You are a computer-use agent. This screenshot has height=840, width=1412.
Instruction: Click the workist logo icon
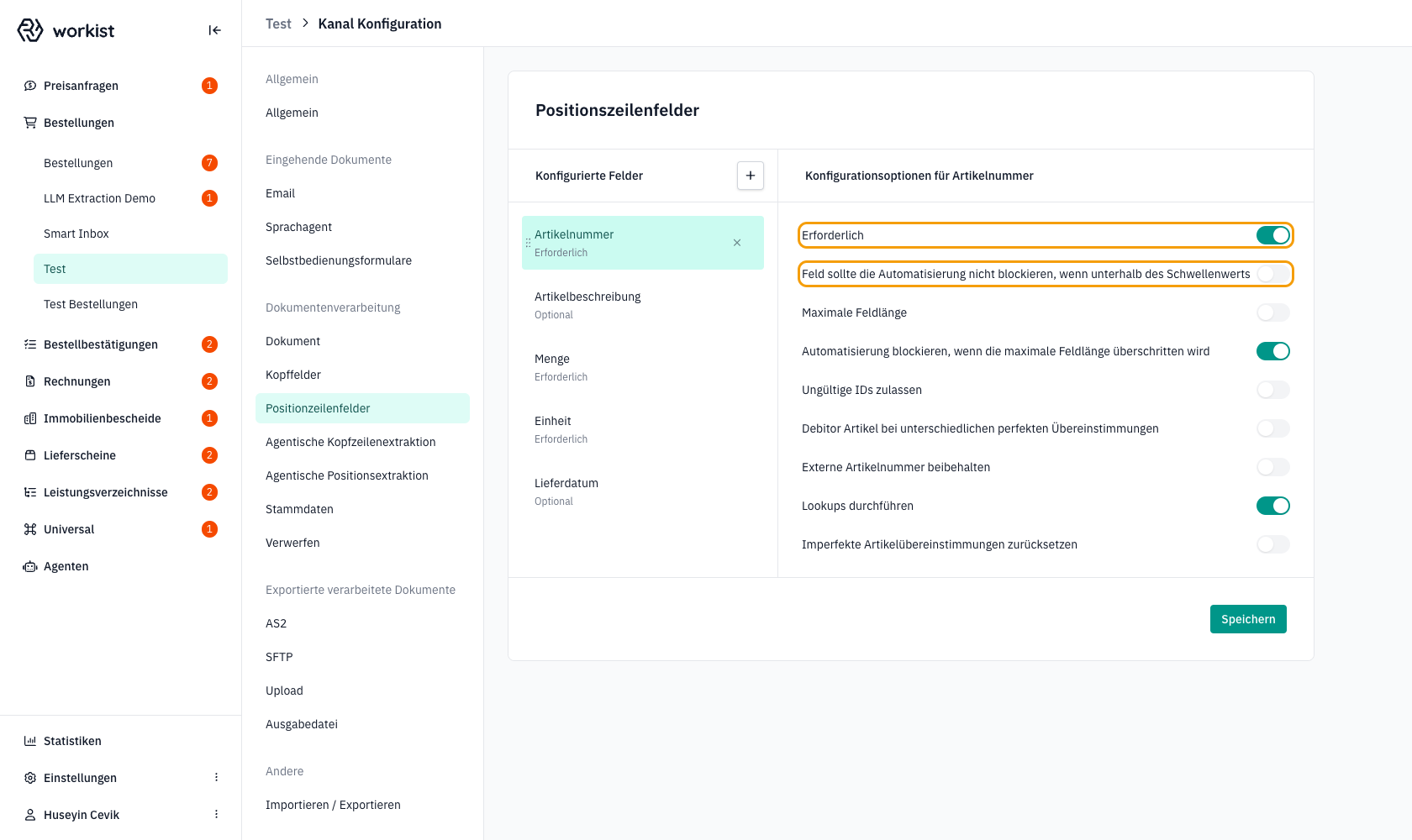pos(30,30)
